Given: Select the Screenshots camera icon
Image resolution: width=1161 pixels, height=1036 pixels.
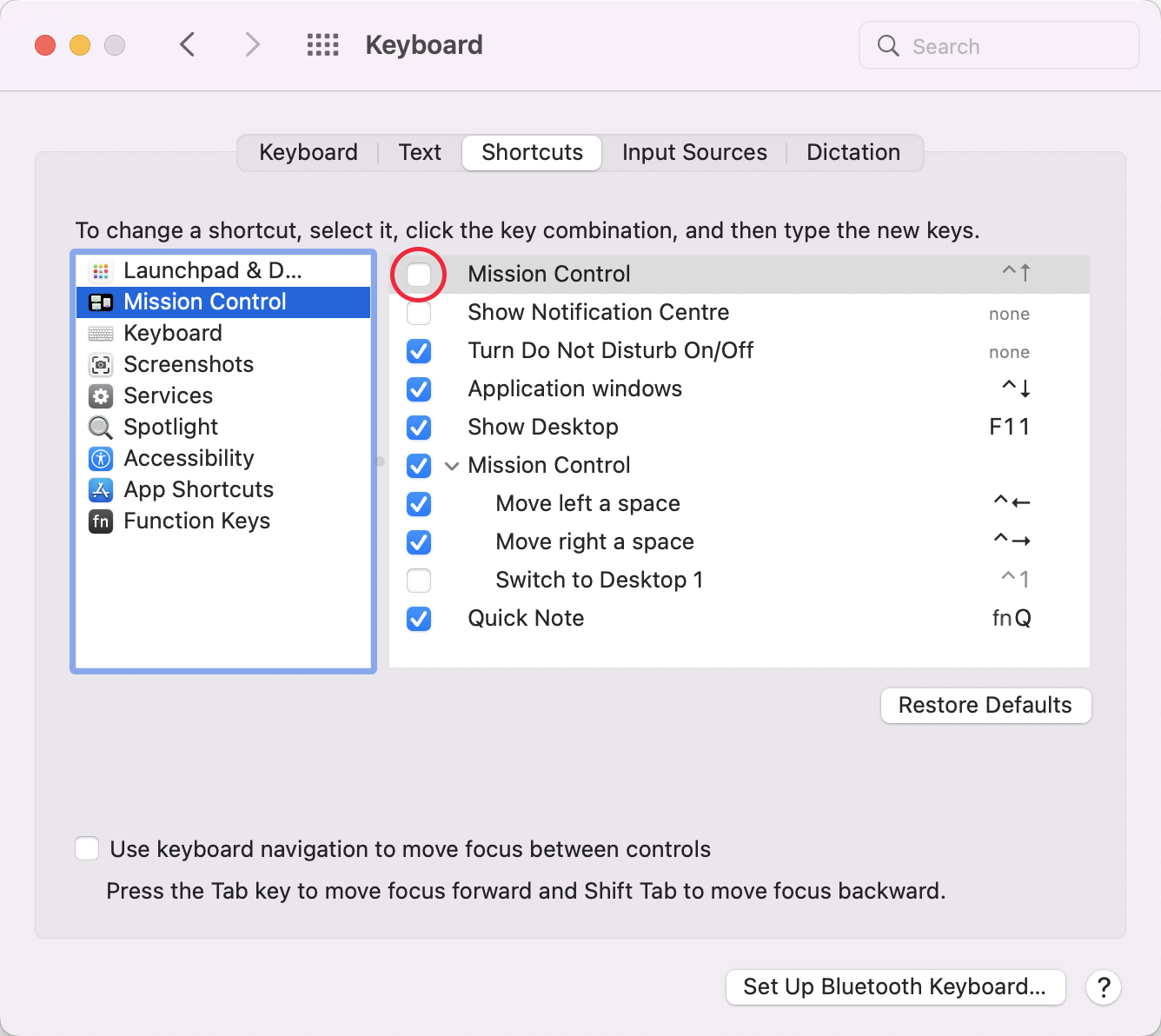Looking at the screenshot, I should [x=101, y=365].
